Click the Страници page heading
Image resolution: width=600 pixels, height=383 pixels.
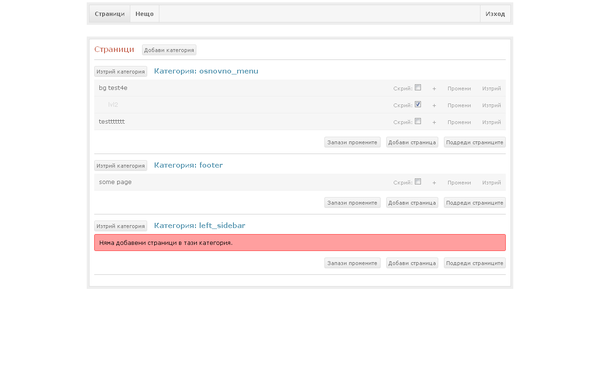[114, 49]
